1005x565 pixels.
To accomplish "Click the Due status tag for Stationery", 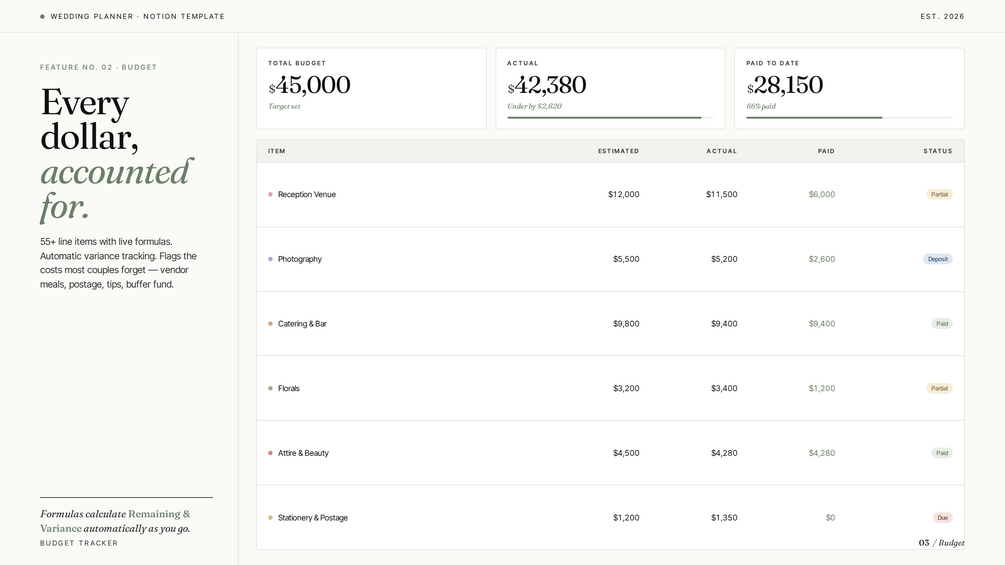I will (x=942, y=518).
